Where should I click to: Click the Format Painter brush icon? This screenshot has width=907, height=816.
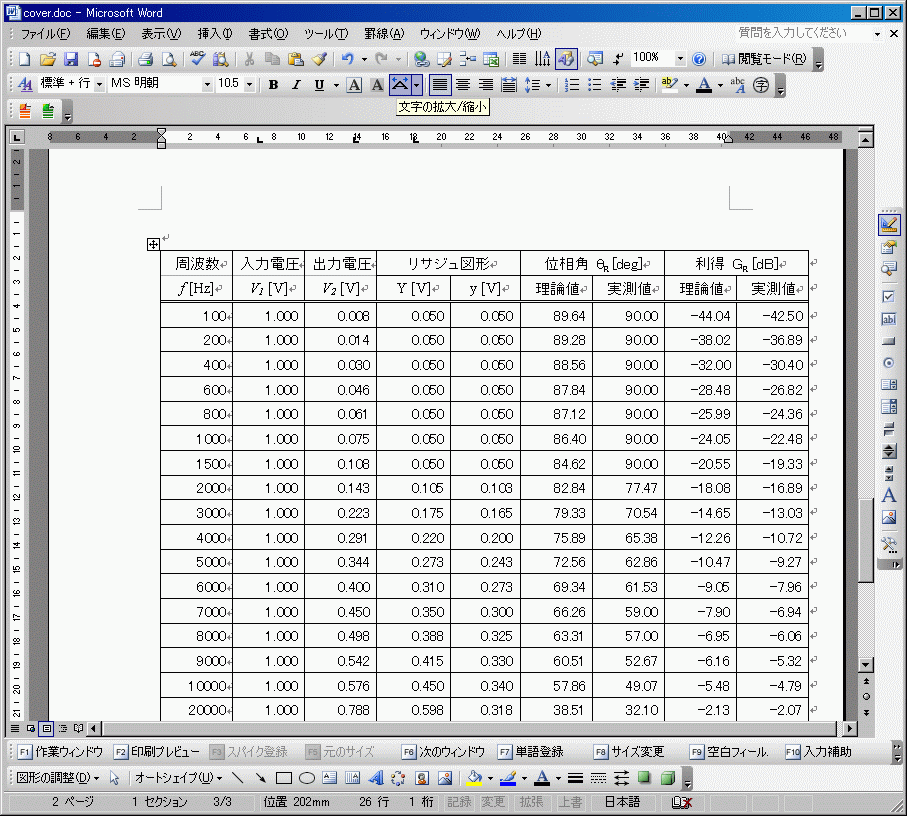[x=319, y=59]
